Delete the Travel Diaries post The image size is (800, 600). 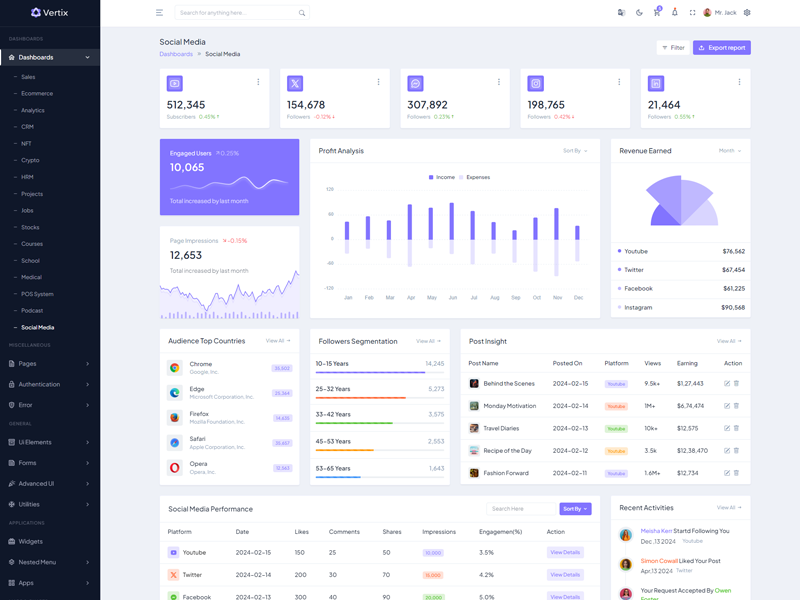[737, 428]
